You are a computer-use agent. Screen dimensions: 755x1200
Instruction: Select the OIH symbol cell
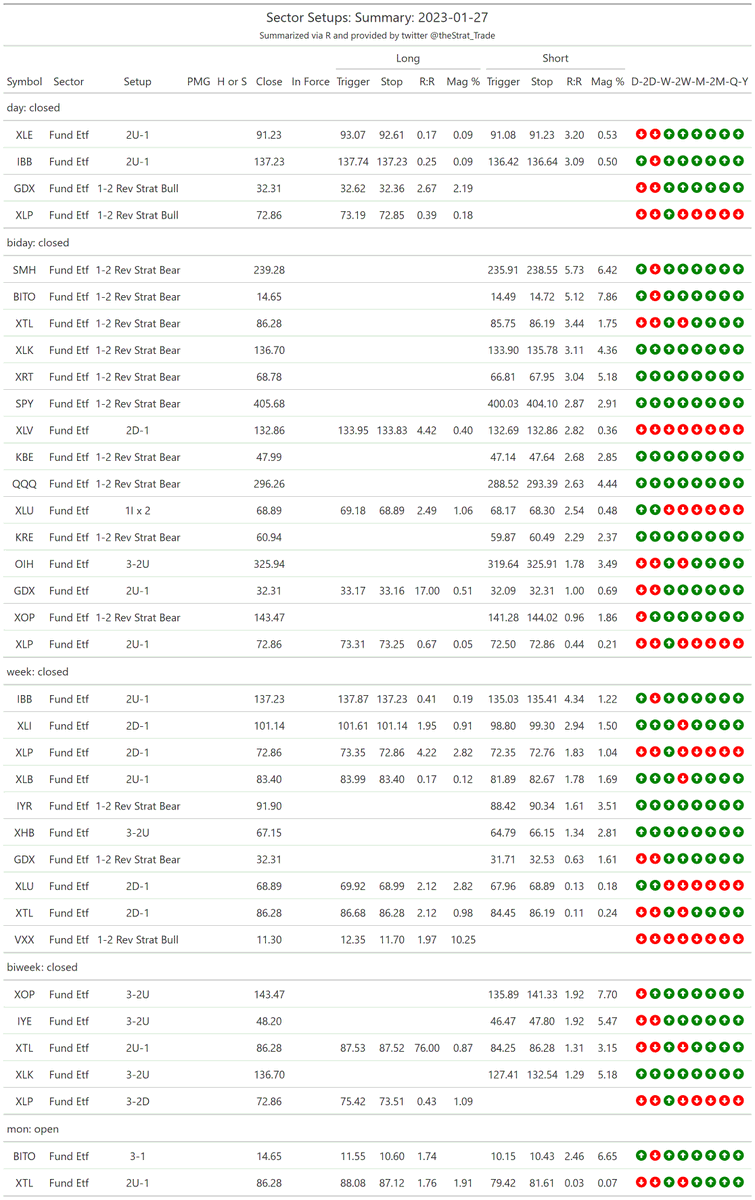[x=24, y=564]
